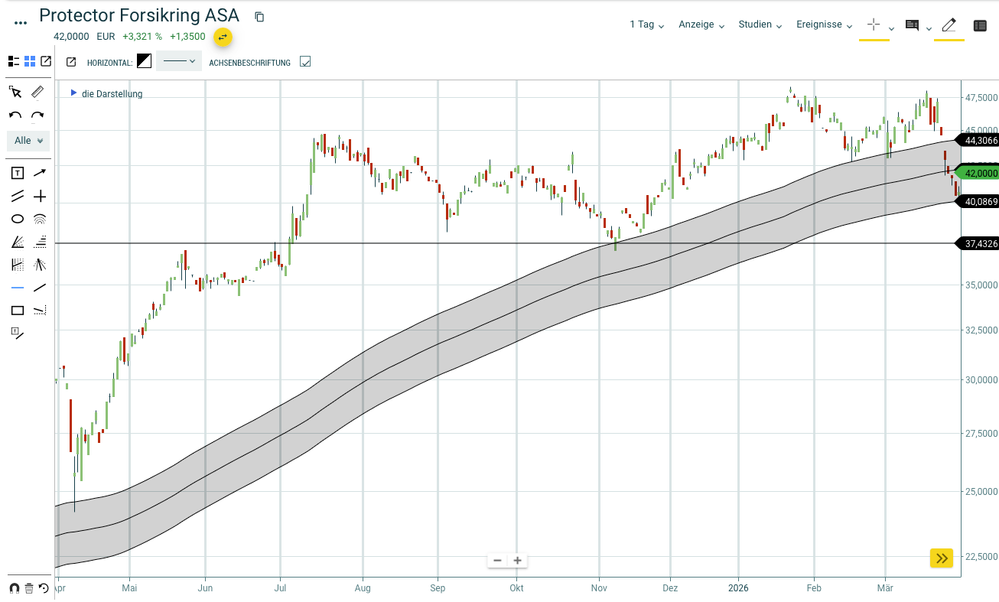
Task: Open the Anzeige menu
Action: point(701,24)
